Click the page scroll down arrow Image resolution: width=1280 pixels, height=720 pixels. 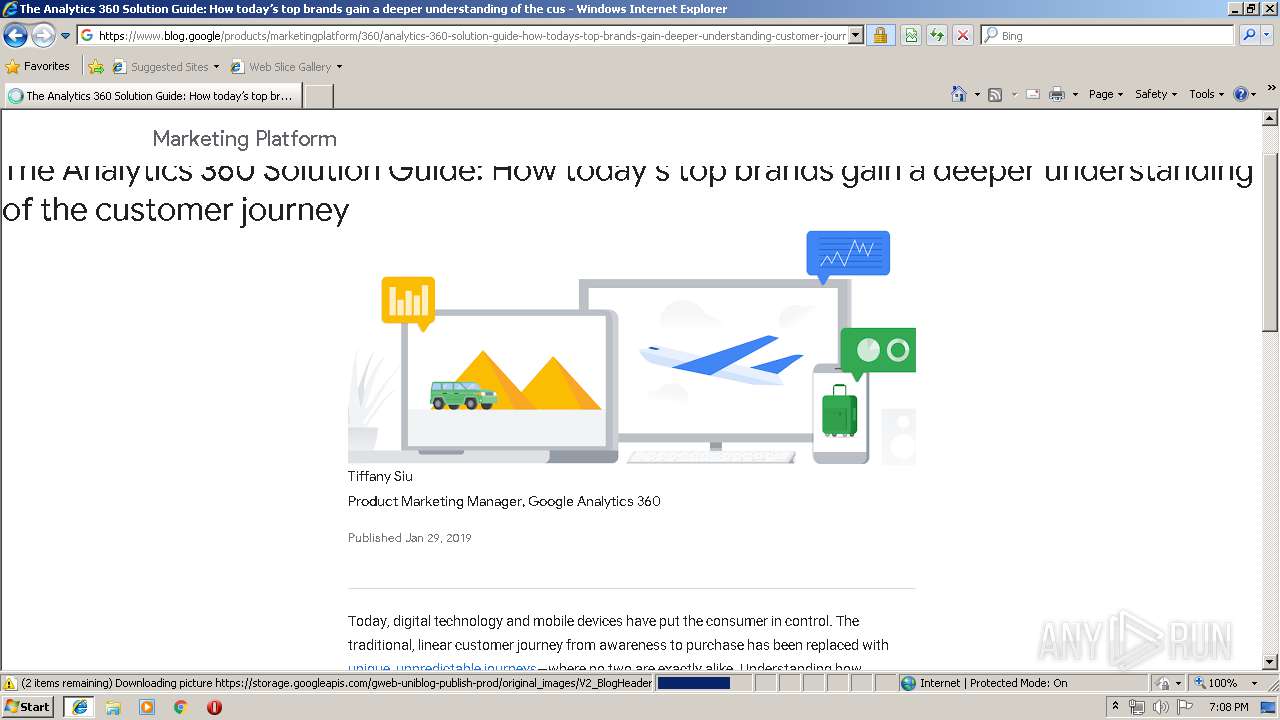[x=1270, y=662]
